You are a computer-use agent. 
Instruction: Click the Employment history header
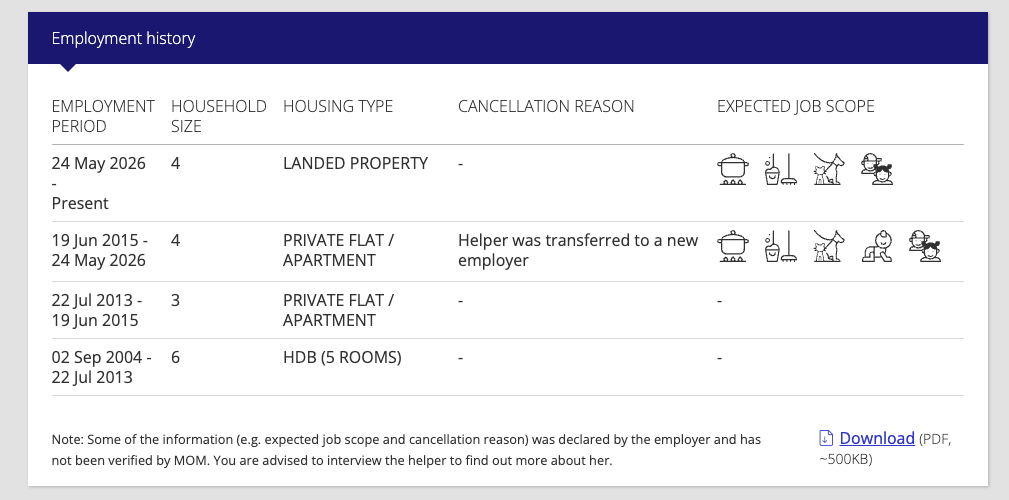pos(123,39)
